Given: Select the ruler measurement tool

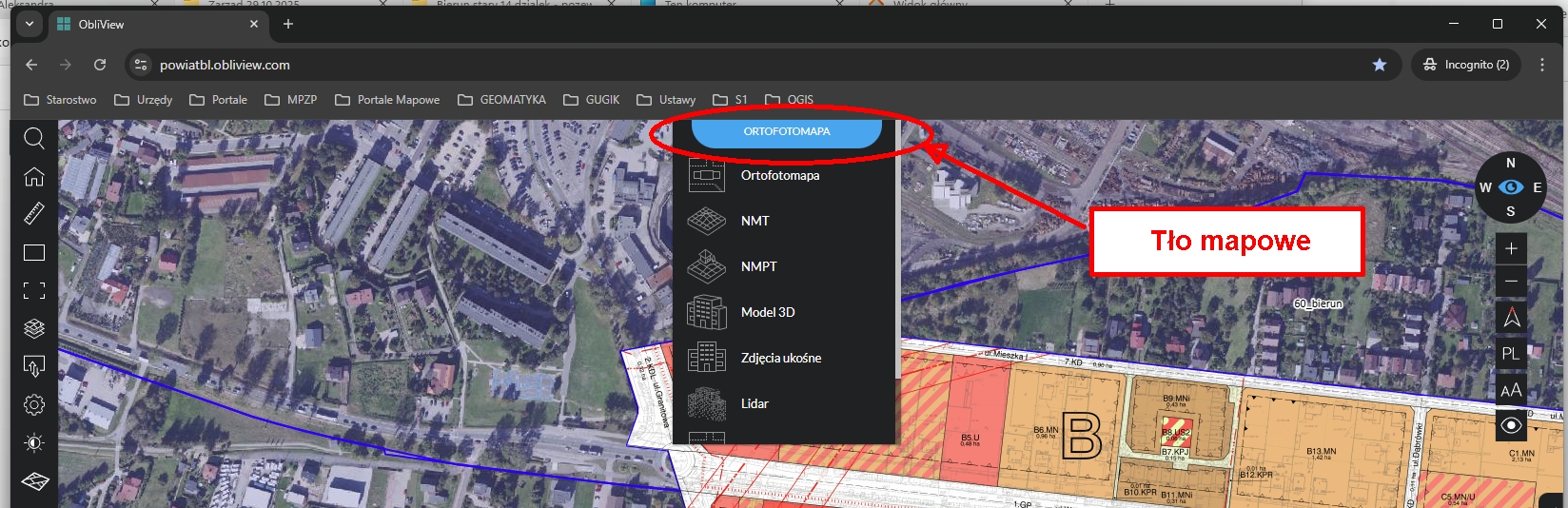Looking at the screenshot, I should (34, 213).
